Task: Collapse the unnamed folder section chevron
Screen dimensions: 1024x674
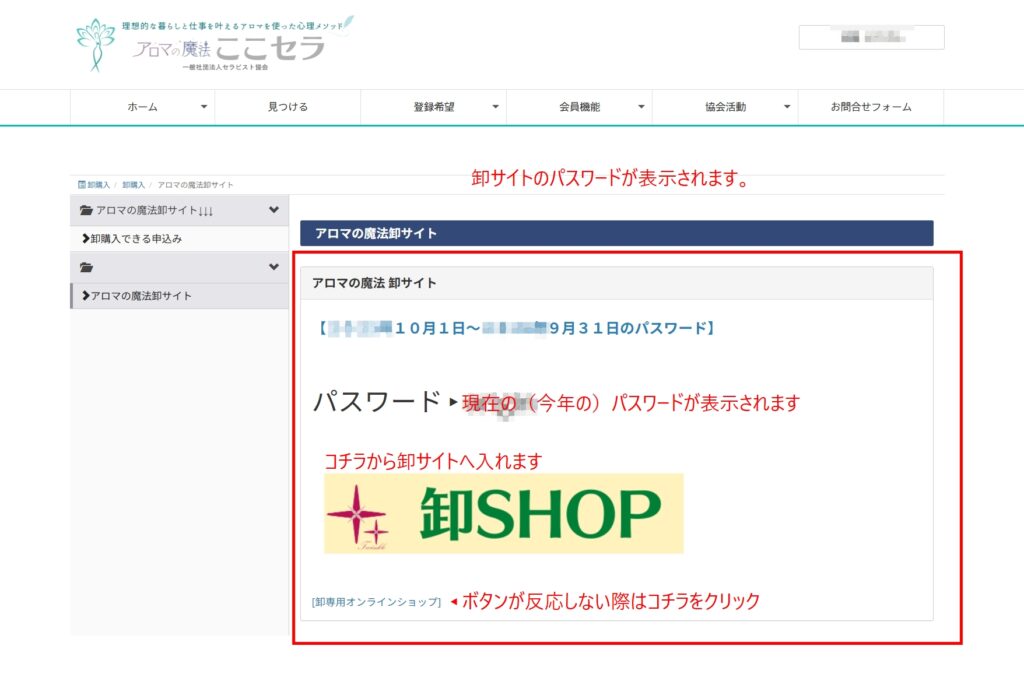Action: click(x=274, y=267)
